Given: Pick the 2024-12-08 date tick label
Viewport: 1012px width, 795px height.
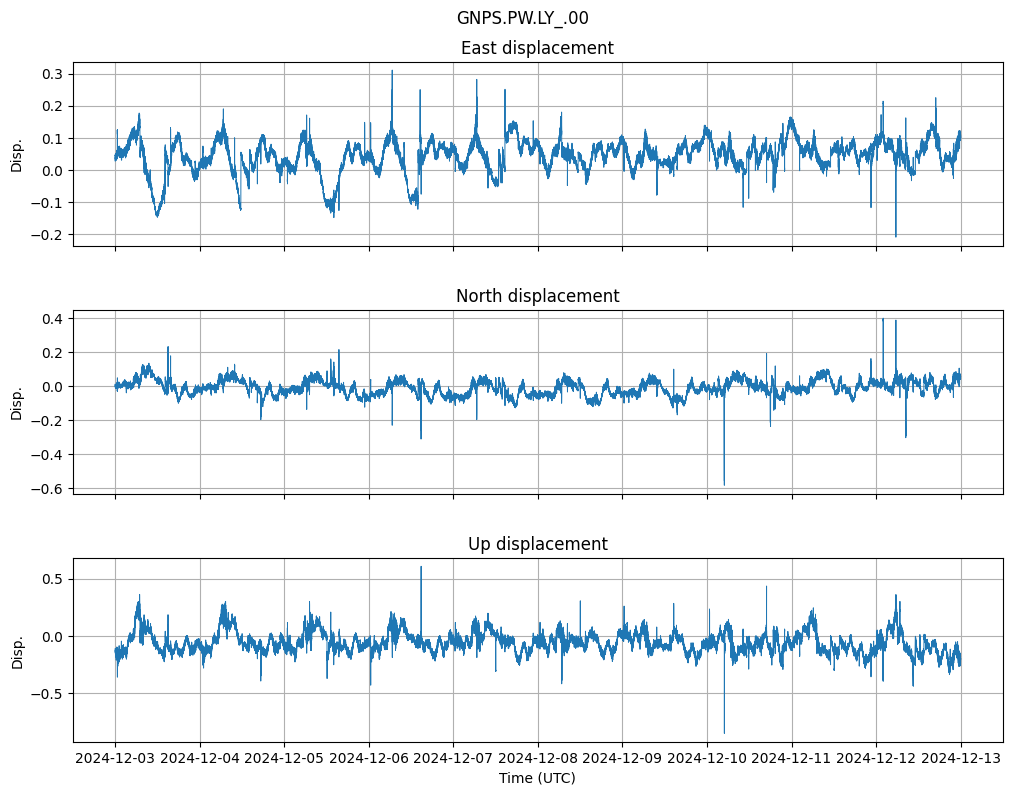Looking at the screenshot, I should [x=538, y=759].
